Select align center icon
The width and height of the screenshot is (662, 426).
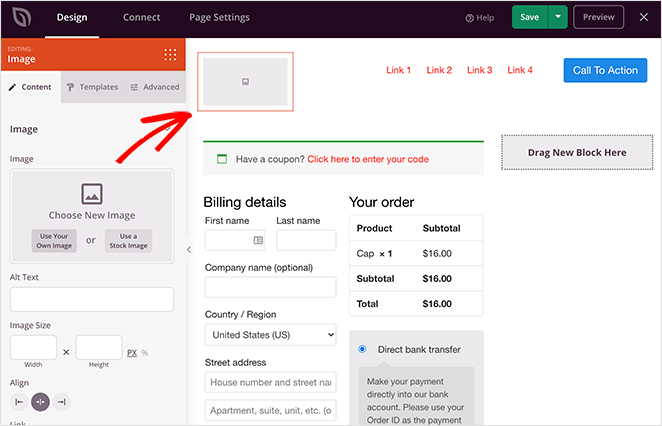click(x=41, y=402)
